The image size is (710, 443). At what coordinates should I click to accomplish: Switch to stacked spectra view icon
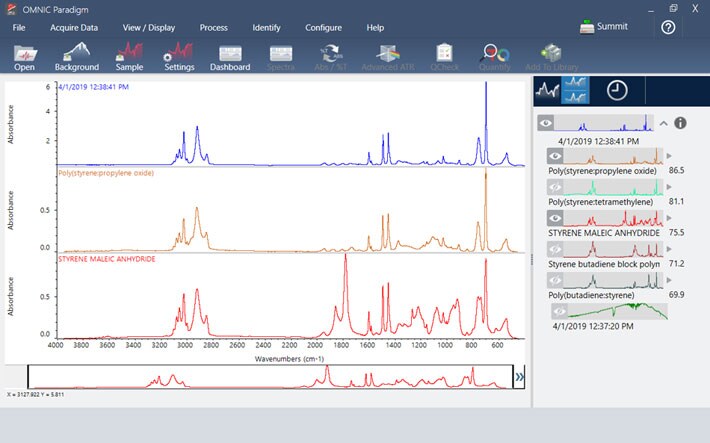(575, 90)
